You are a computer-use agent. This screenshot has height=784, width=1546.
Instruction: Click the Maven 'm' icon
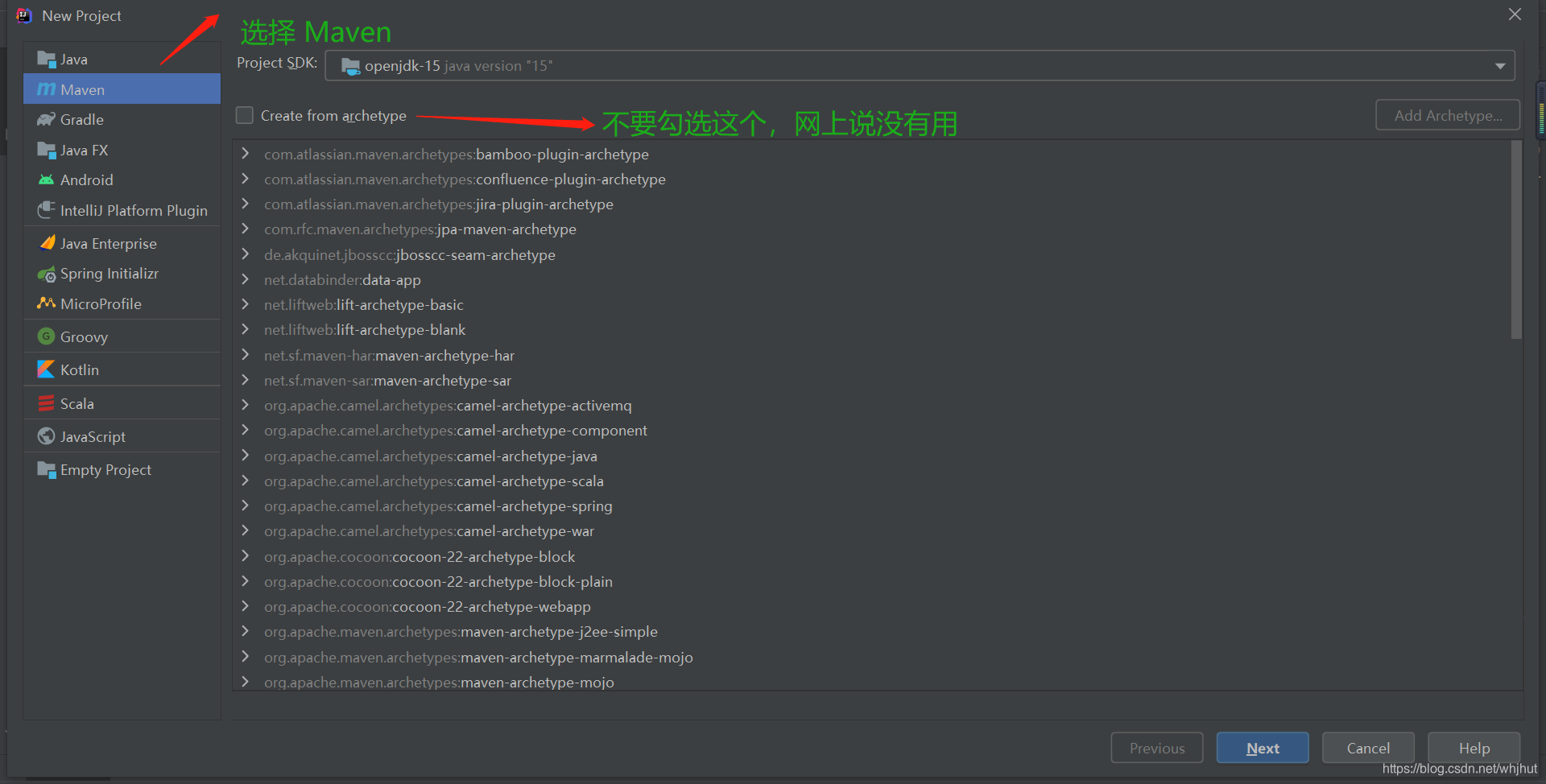47,89
